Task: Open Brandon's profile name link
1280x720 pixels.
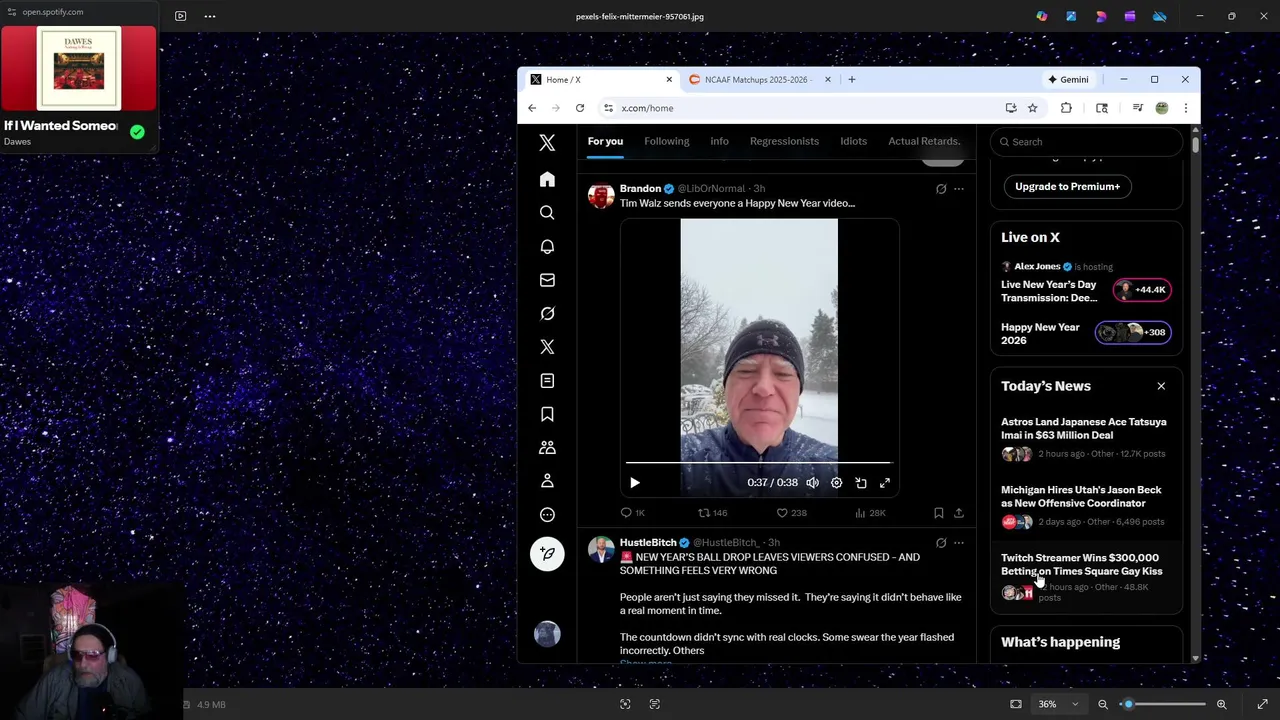Action: coord(640,189)
